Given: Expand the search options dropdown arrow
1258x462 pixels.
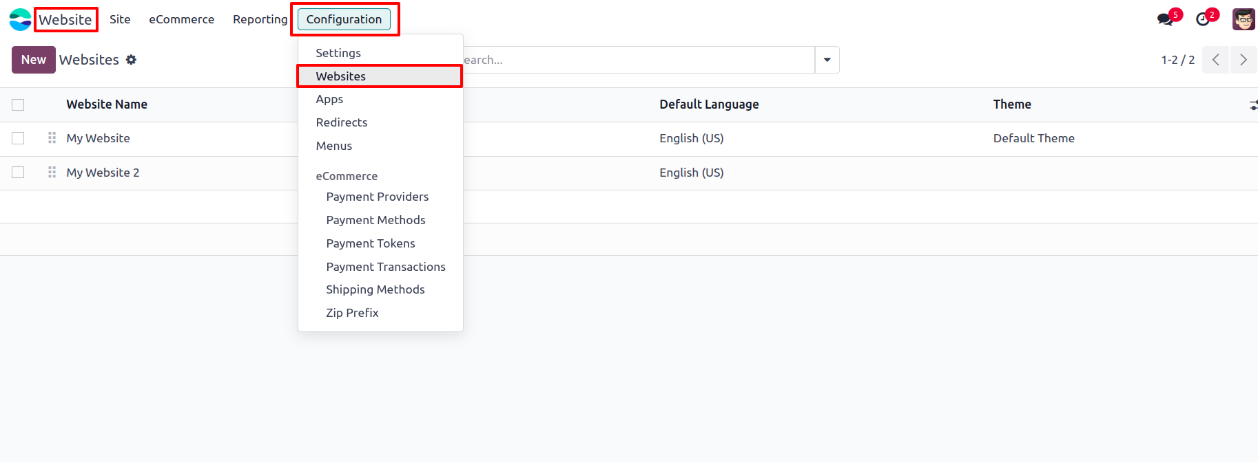Looking at the screenshot, I should click(x=827, y=60).
